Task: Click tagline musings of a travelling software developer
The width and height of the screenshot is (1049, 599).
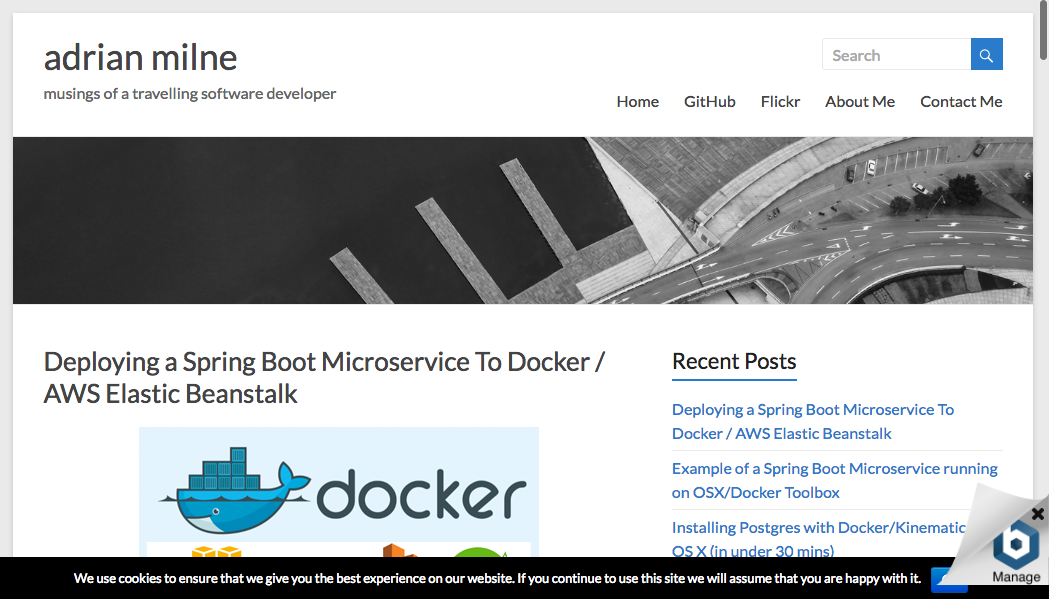Action: (x=190, y=94)
